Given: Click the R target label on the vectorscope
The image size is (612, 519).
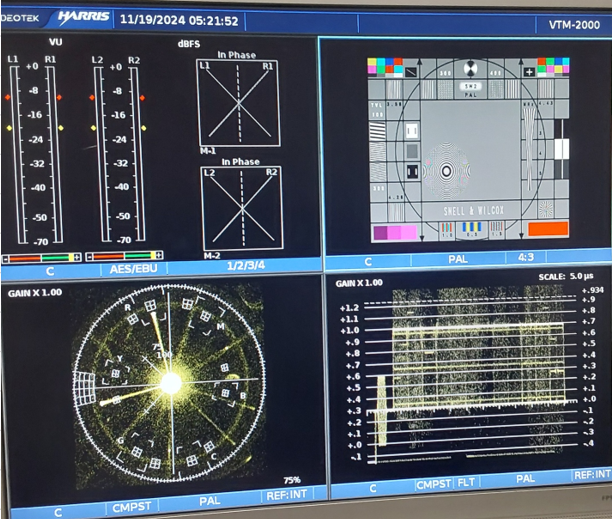Looking at the screenshot, I should [x=128, y=307].
